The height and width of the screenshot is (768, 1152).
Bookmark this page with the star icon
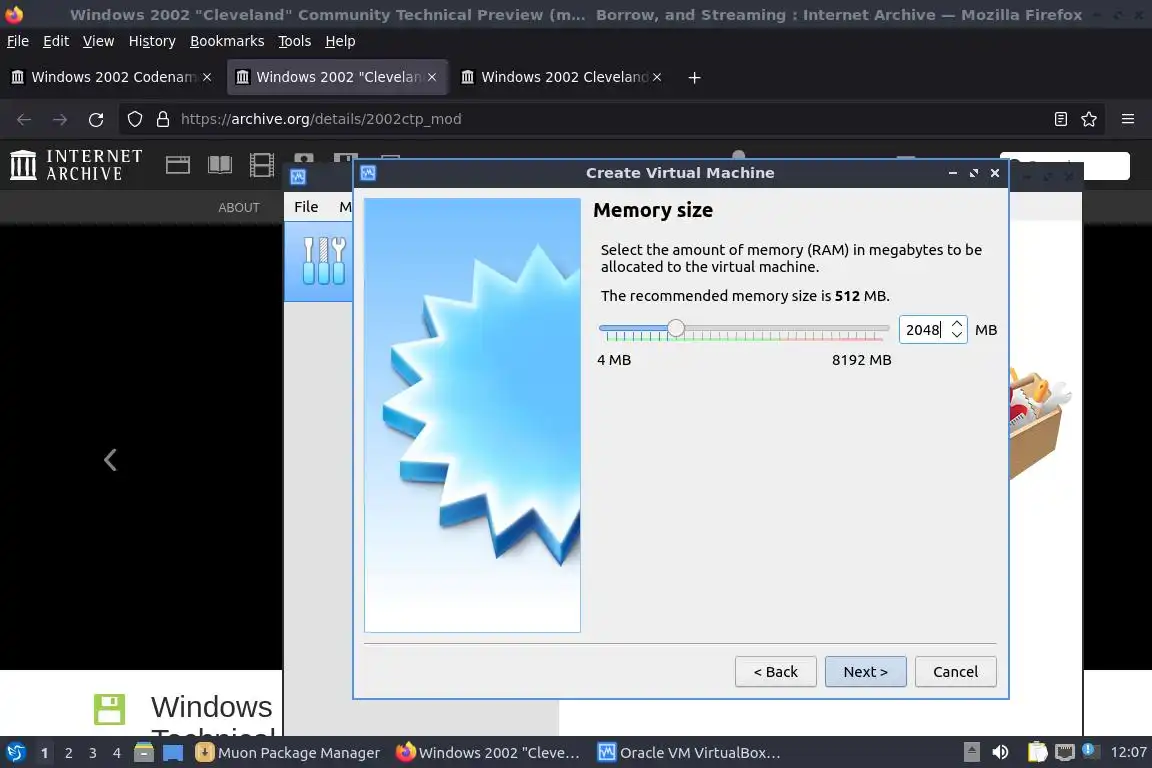(1089, 119)
